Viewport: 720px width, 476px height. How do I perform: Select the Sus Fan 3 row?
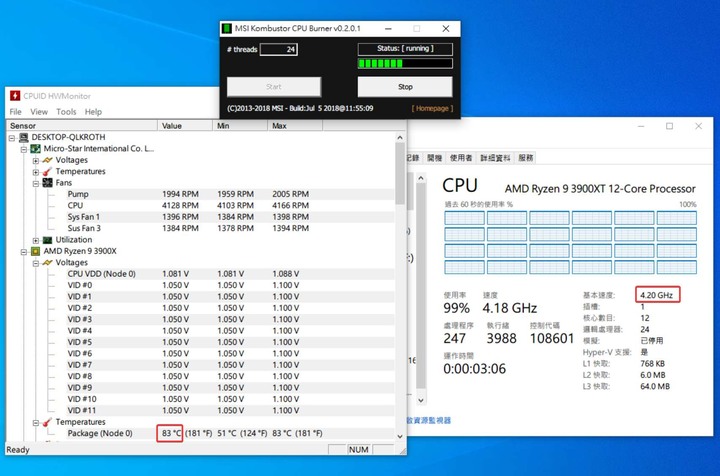(230, 228)
